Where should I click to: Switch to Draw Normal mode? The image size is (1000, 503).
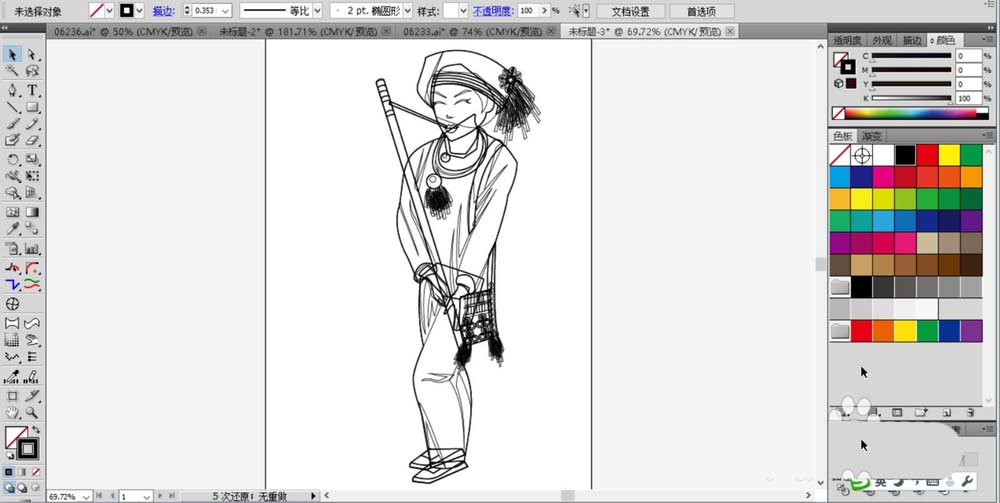[x=9, y=488]
